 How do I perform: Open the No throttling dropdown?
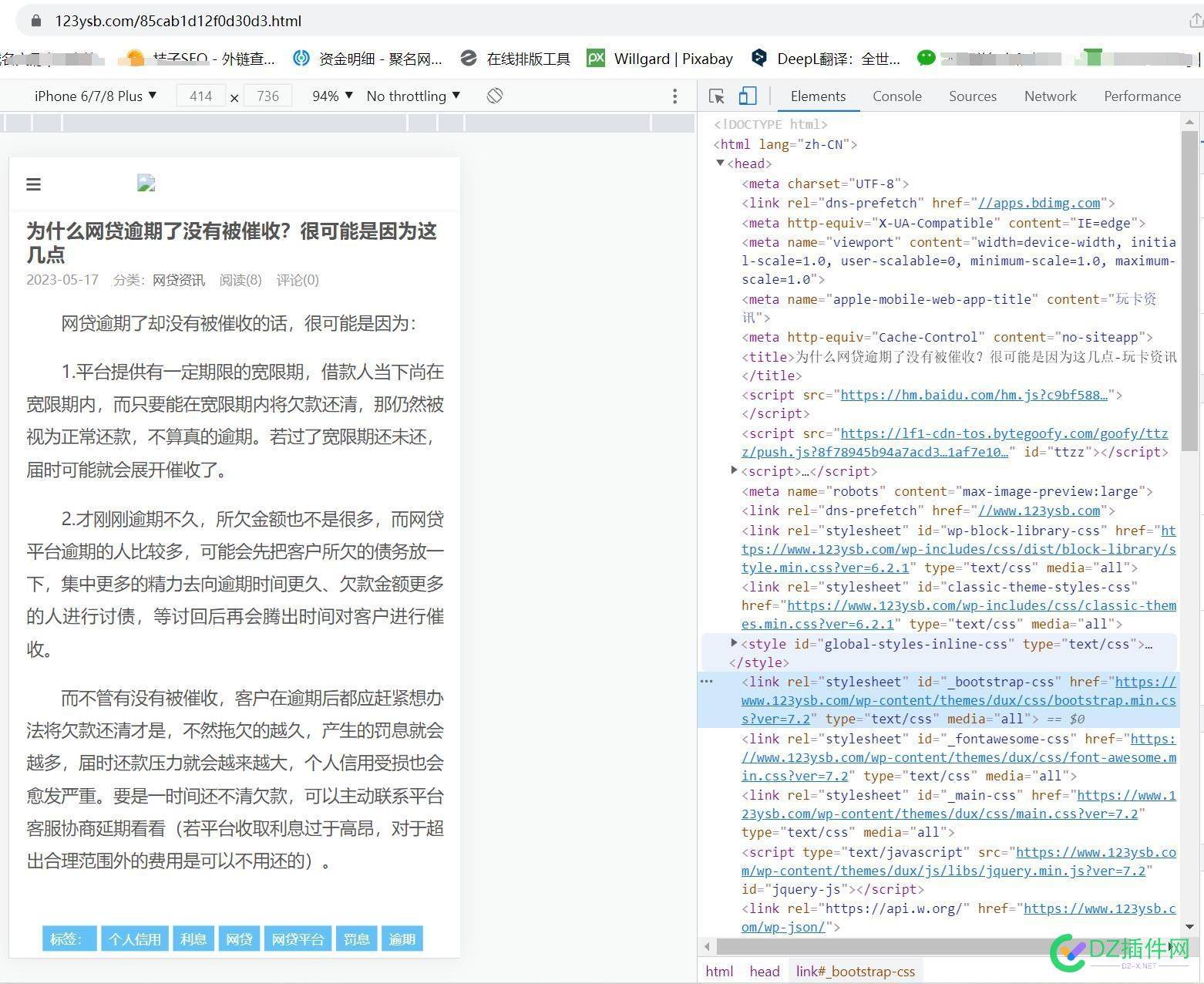point(413,96)
